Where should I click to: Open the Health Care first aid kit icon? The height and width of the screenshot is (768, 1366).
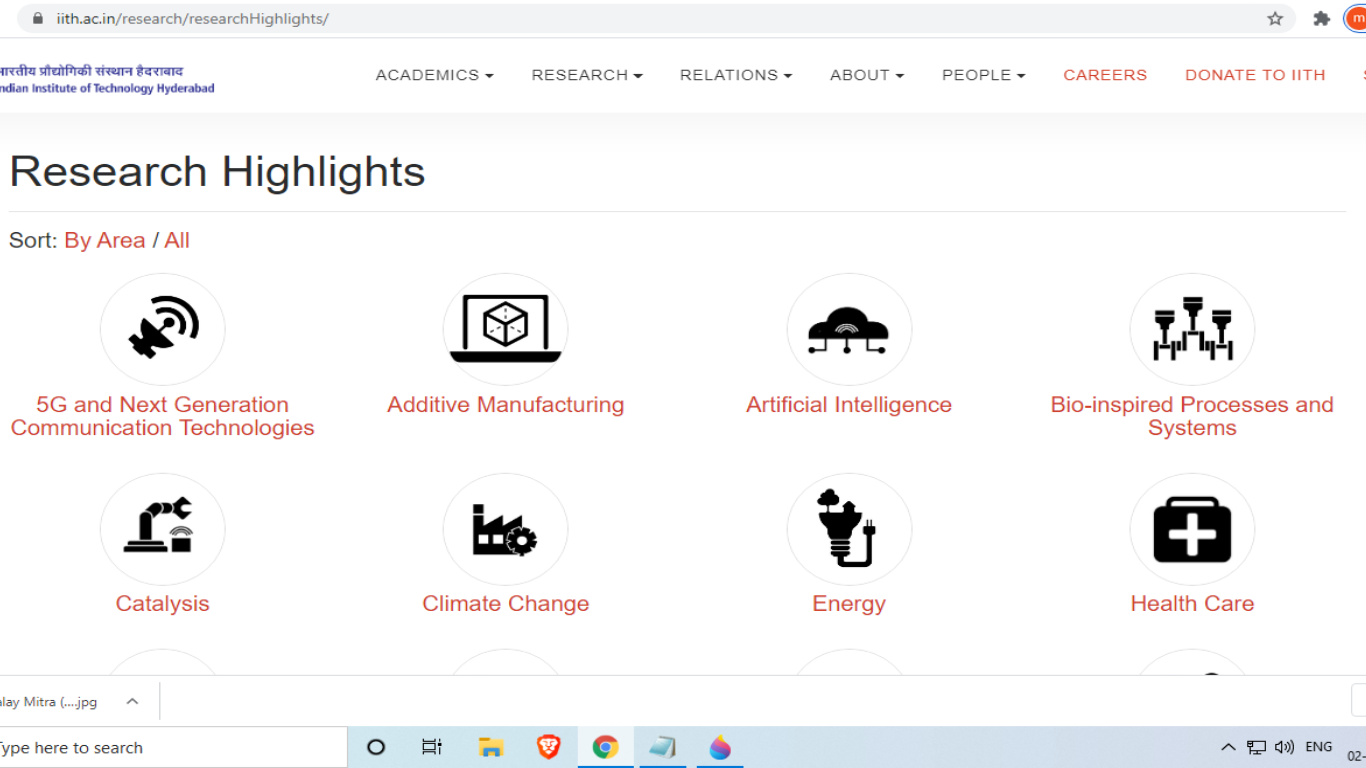click(1192, 529)
